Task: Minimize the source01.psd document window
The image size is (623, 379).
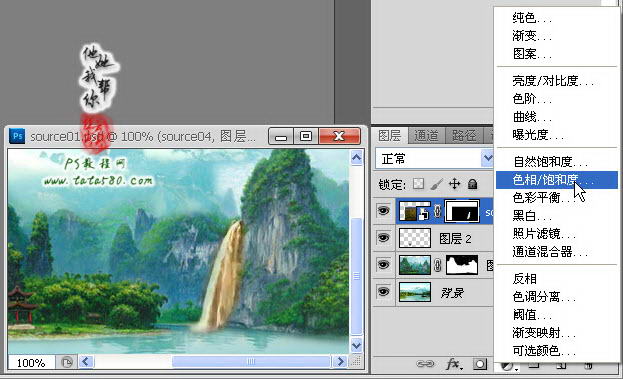Action: click(x=281, y=136)
